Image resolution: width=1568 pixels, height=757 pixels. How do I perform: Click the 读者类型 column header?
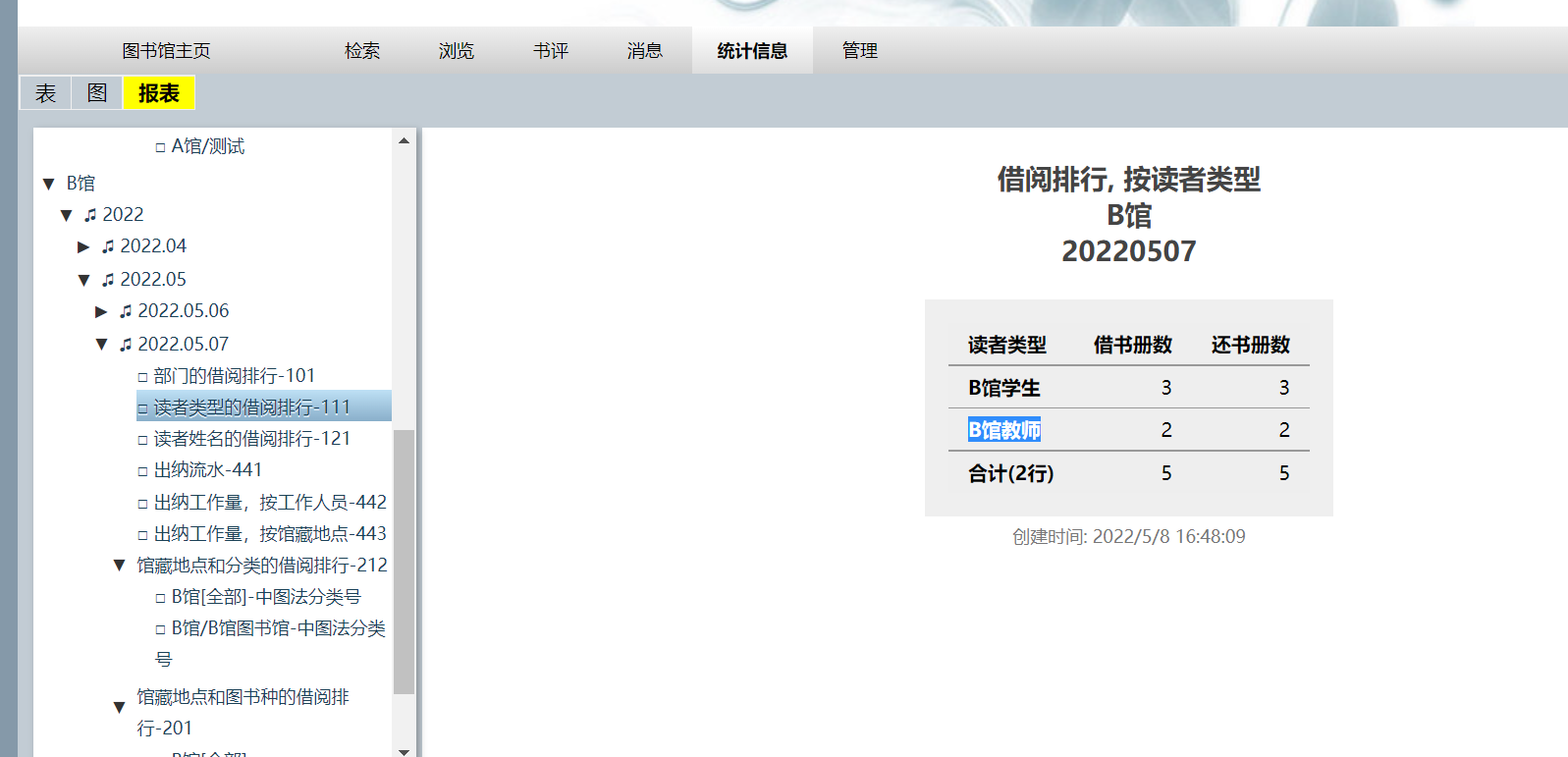click(x=1007, y=345)
